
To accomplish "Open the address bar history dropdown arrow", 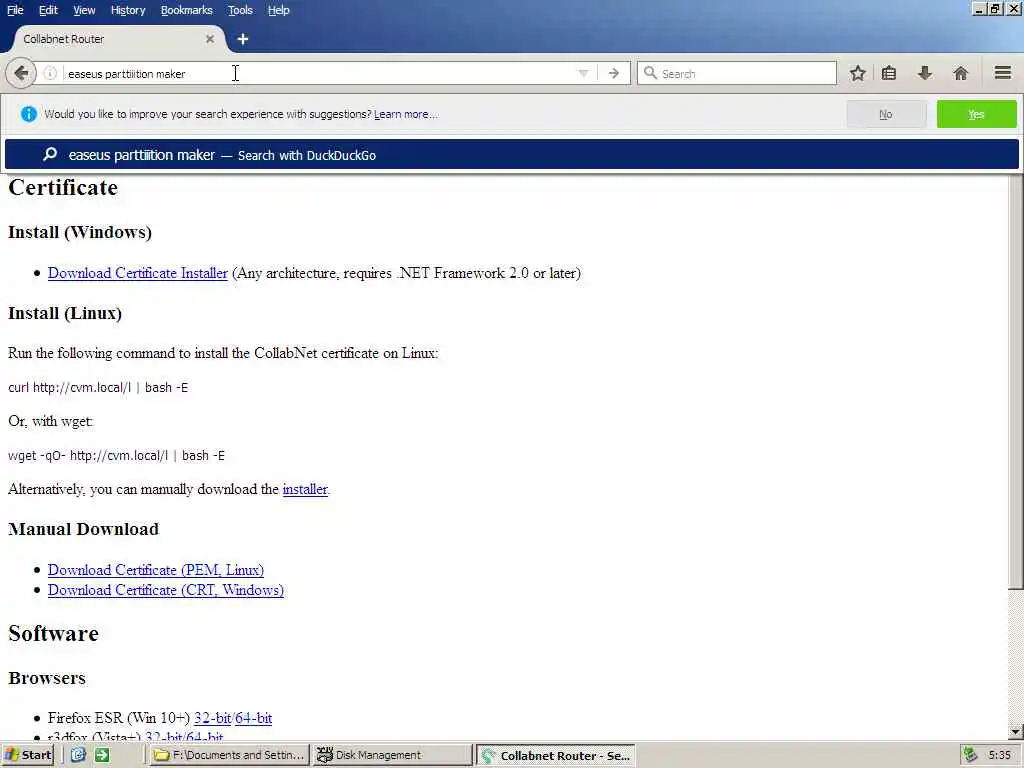I will [583, 74].
